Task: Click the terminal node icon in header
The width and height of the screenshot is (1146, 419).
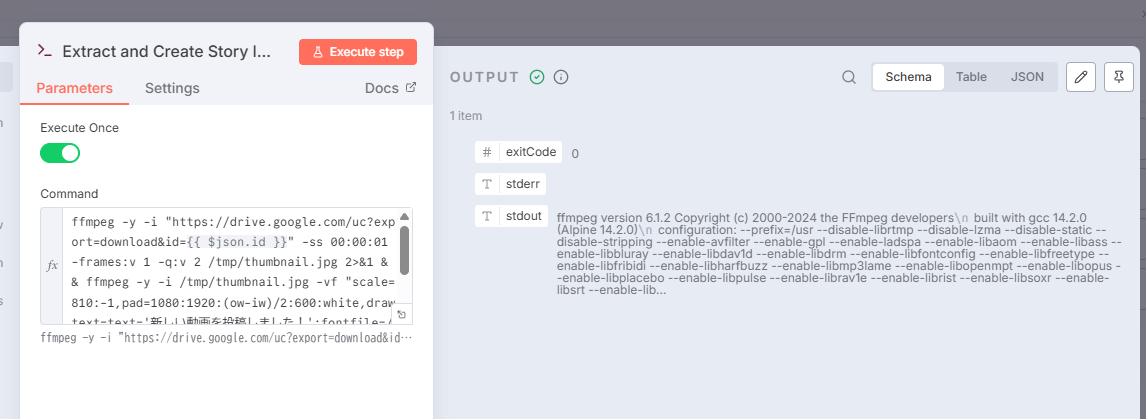Action: click(x=44, y=51)
